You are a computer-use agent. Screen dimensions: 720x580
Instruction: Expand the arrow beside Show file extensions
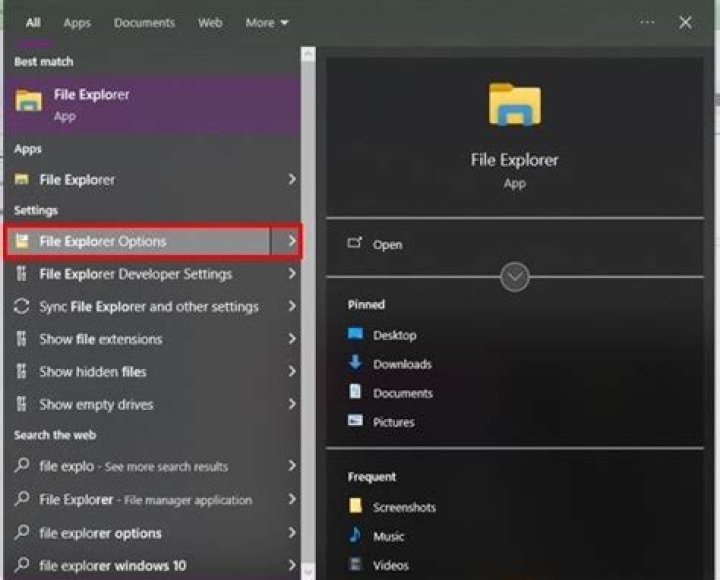point(292,338)
